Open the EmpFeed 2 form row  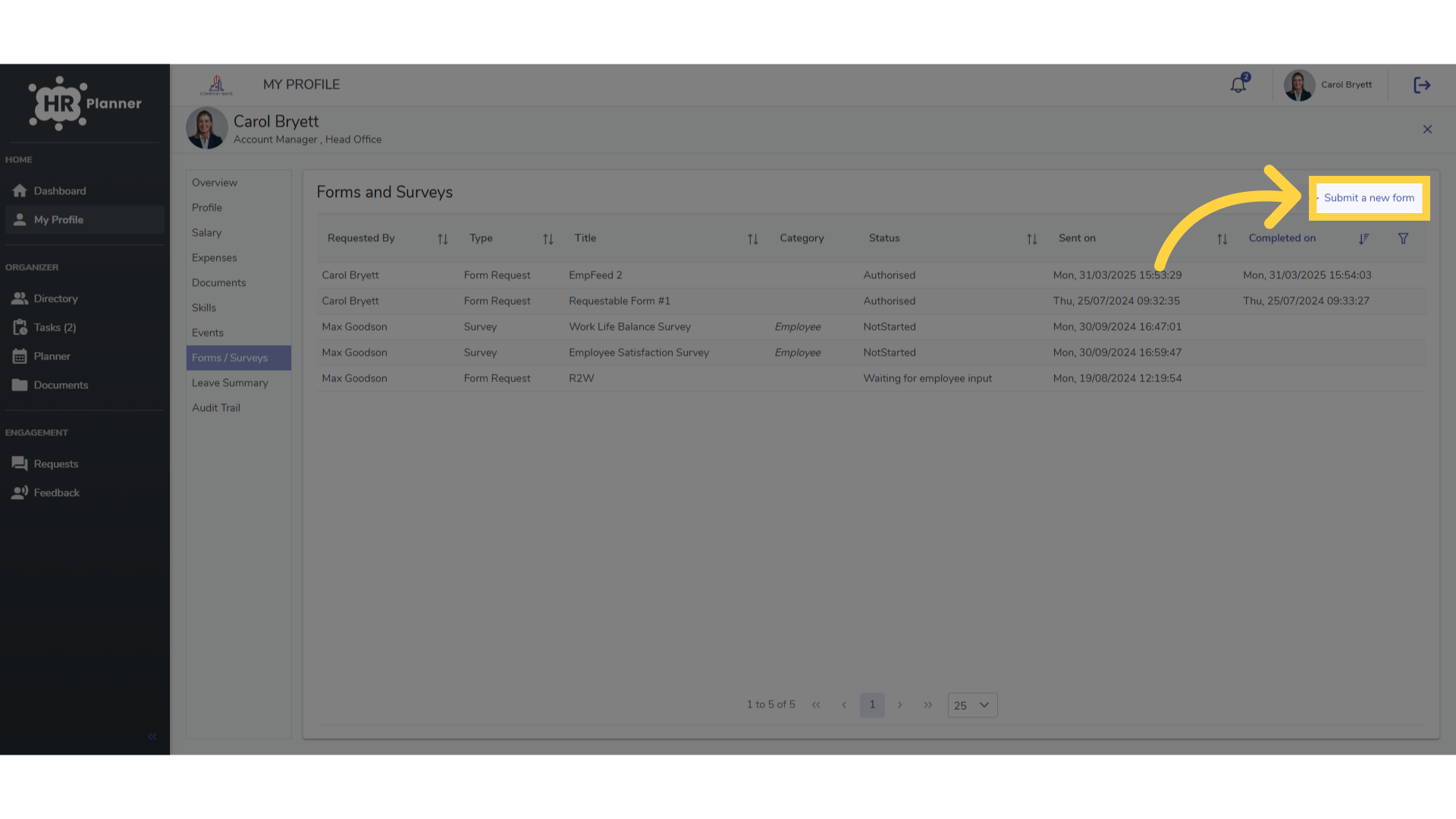pyautogui.click(x=871, y=275)
